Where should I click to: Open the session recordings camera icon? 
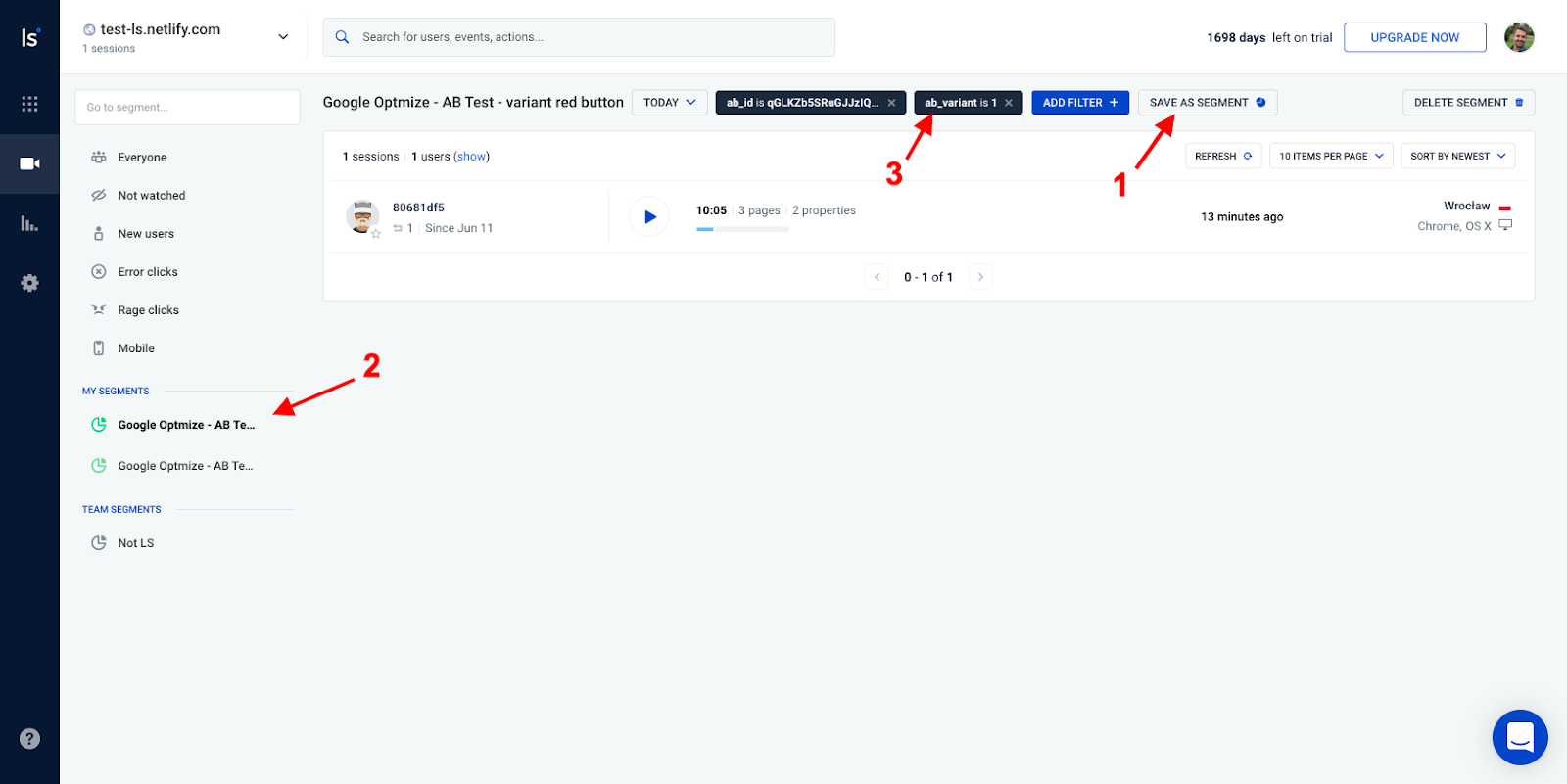coord(29,163)
